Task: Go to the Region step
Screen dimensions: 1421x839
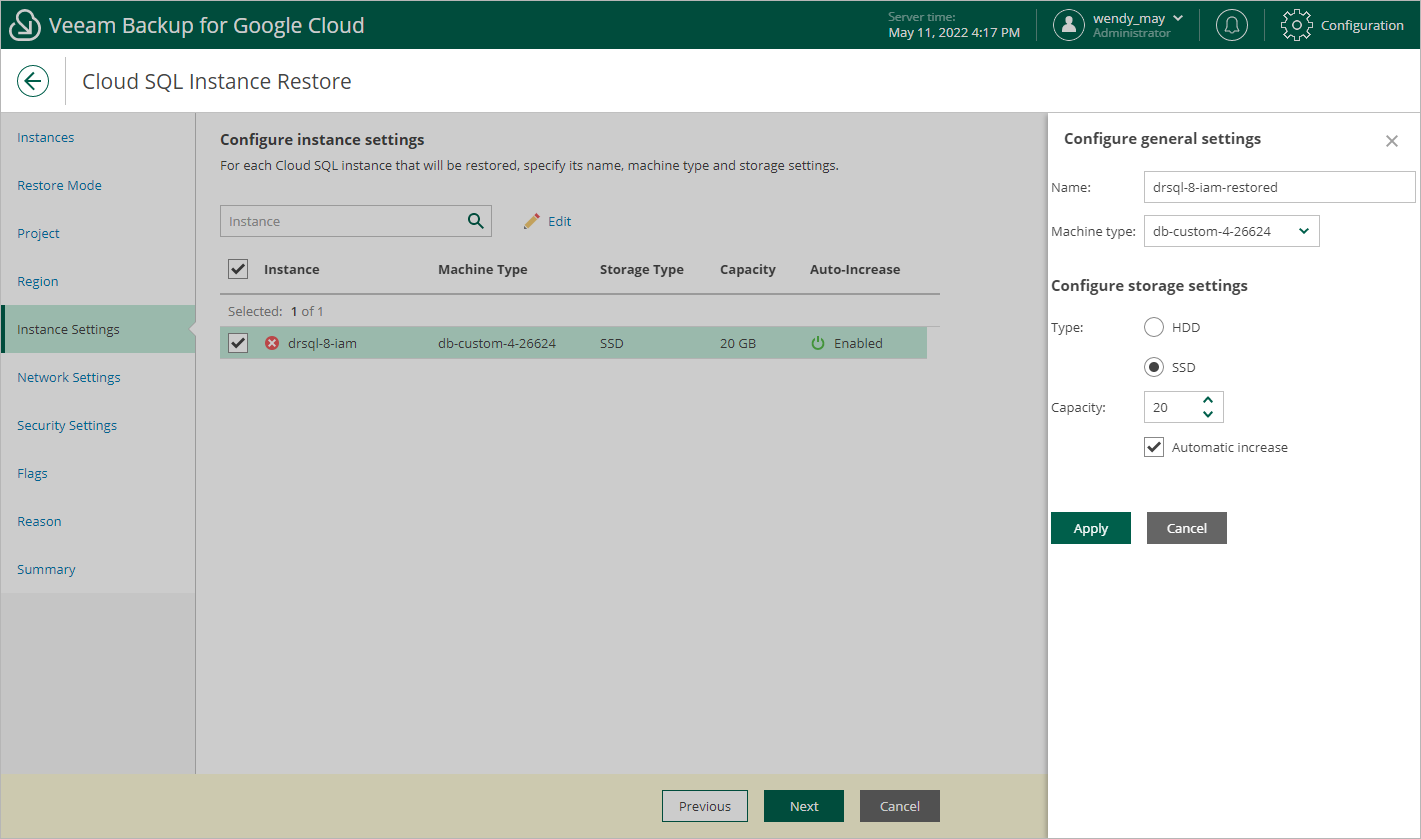Action: 37,281
